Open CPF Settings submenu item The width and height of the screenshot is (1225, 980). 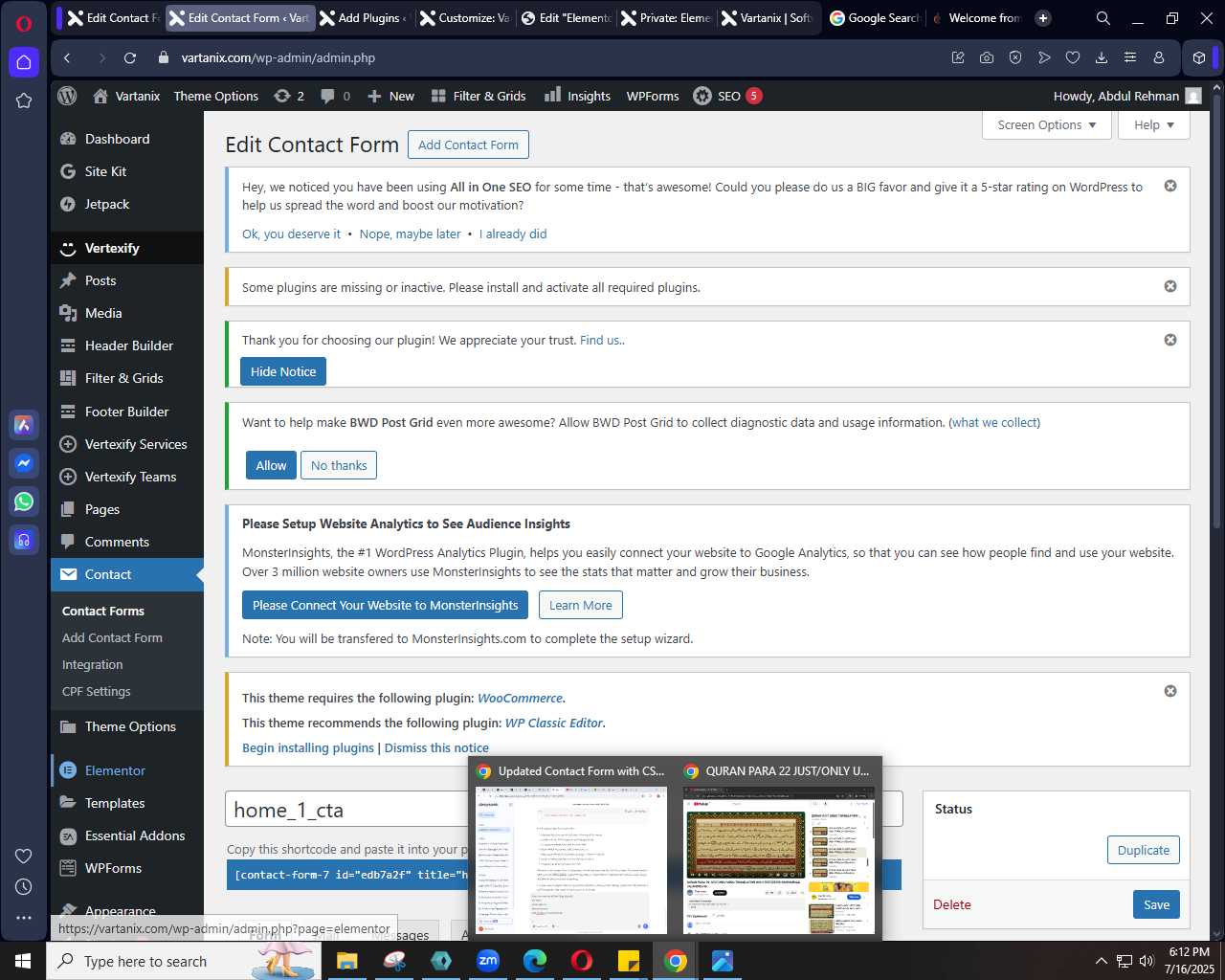pyautogui.click(x=96, y=691)
